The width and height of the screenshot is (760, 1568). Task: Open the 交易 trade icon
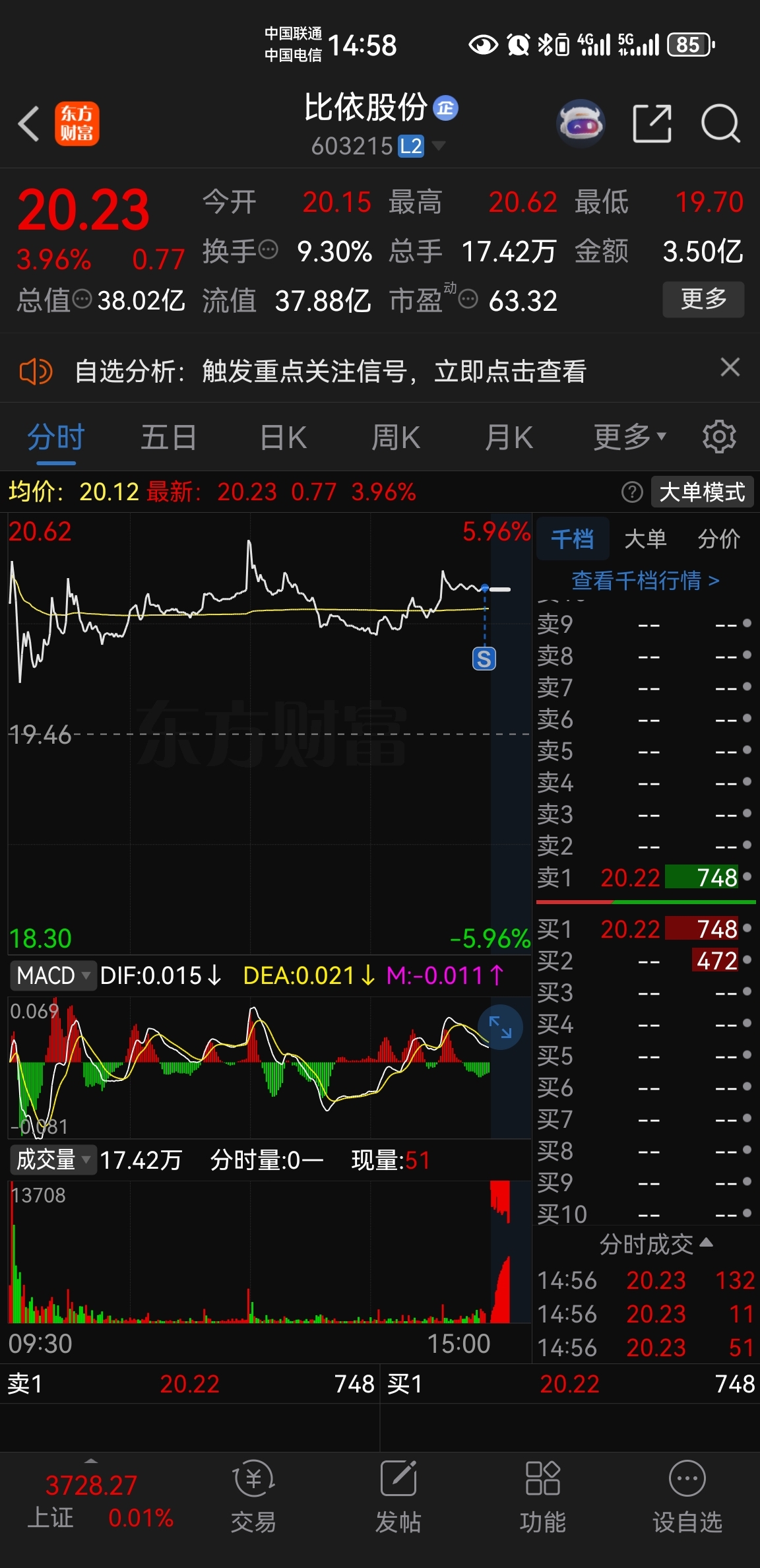(x=253, y=1496)
